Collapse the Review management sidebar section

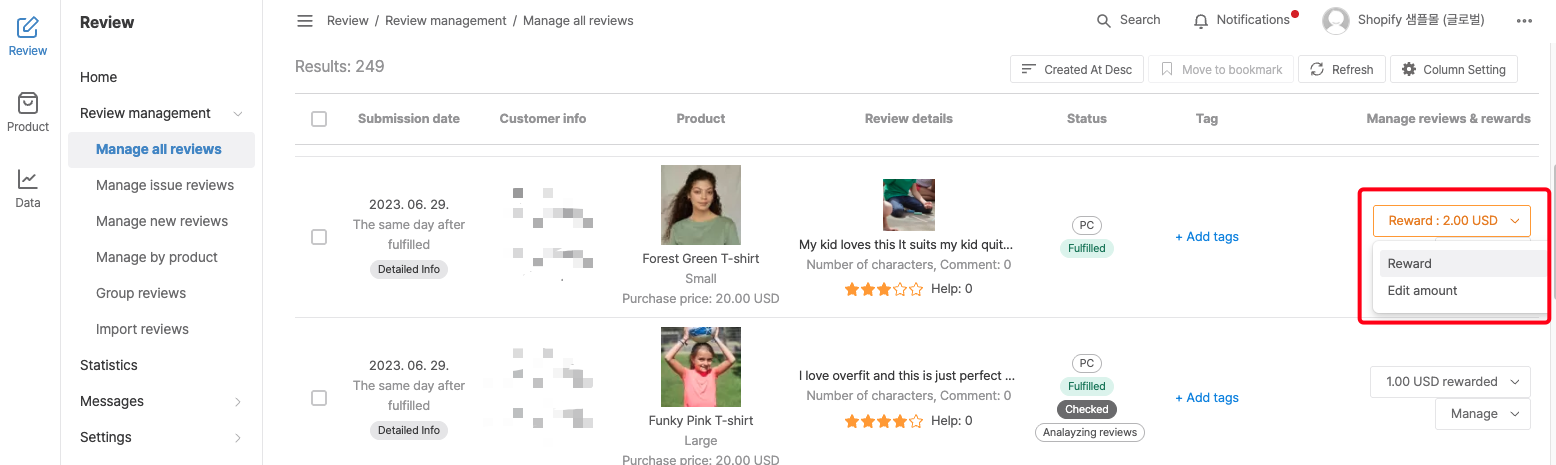click(x=238, y=114)
